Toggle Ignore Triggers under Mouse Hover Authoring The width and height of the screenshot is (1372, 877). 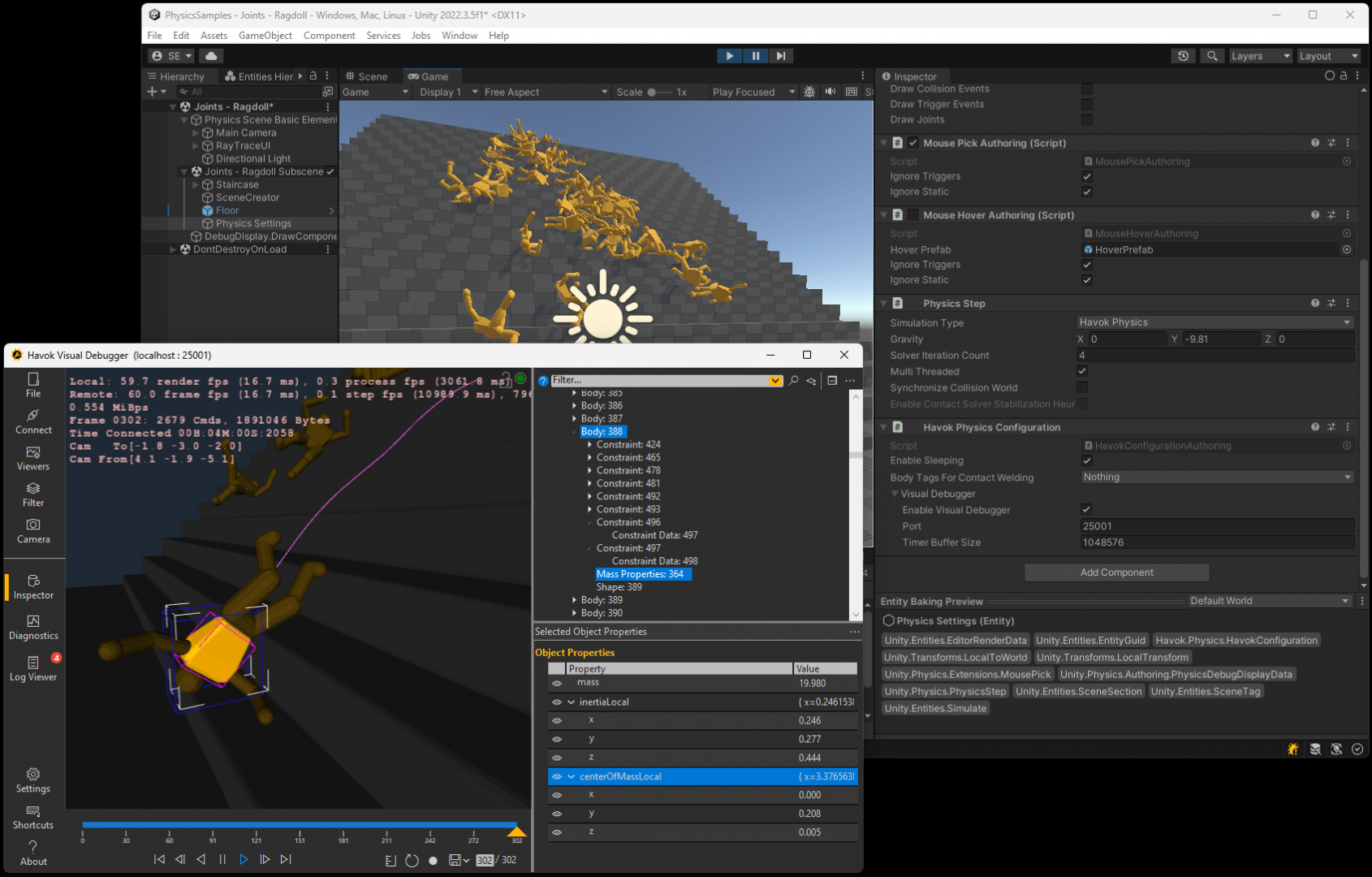pyautogui.click(x=1087, y=265)
